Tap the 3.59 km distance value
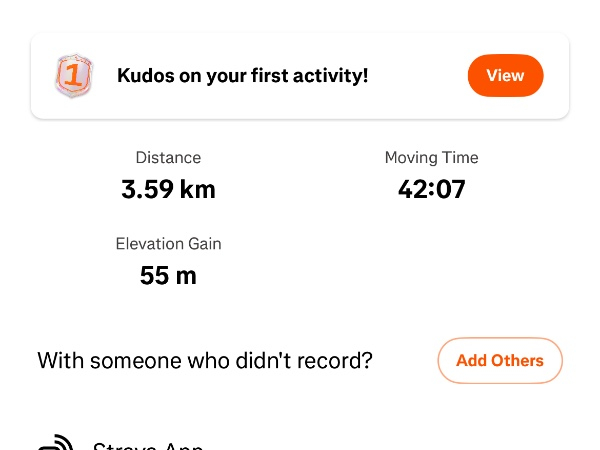This screenshot has height=450, width=600. 168,189
